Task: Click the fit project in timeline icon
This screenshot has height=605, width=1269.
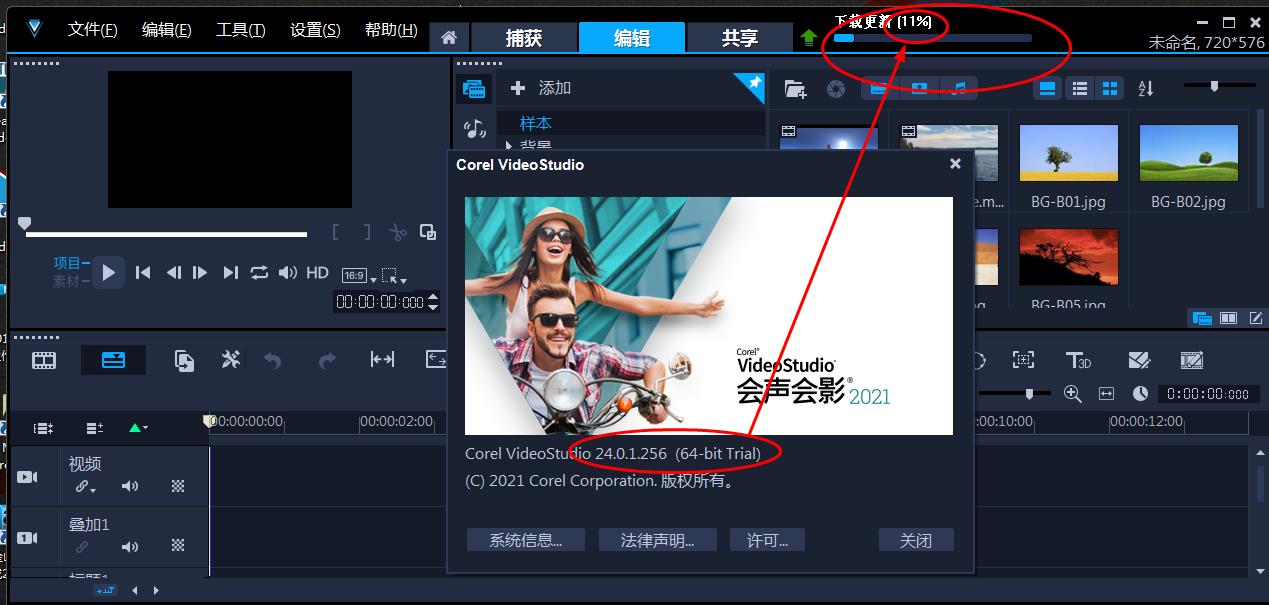Action: [x=1106, y=394]
